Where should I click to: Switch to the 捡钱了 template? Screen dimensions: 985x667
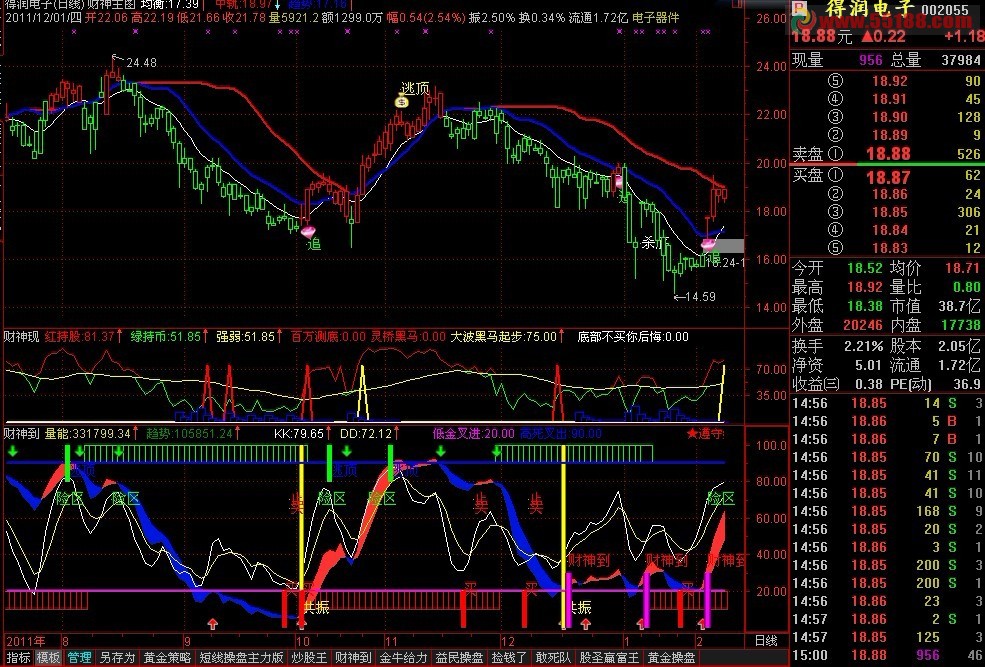click(509, 658)
